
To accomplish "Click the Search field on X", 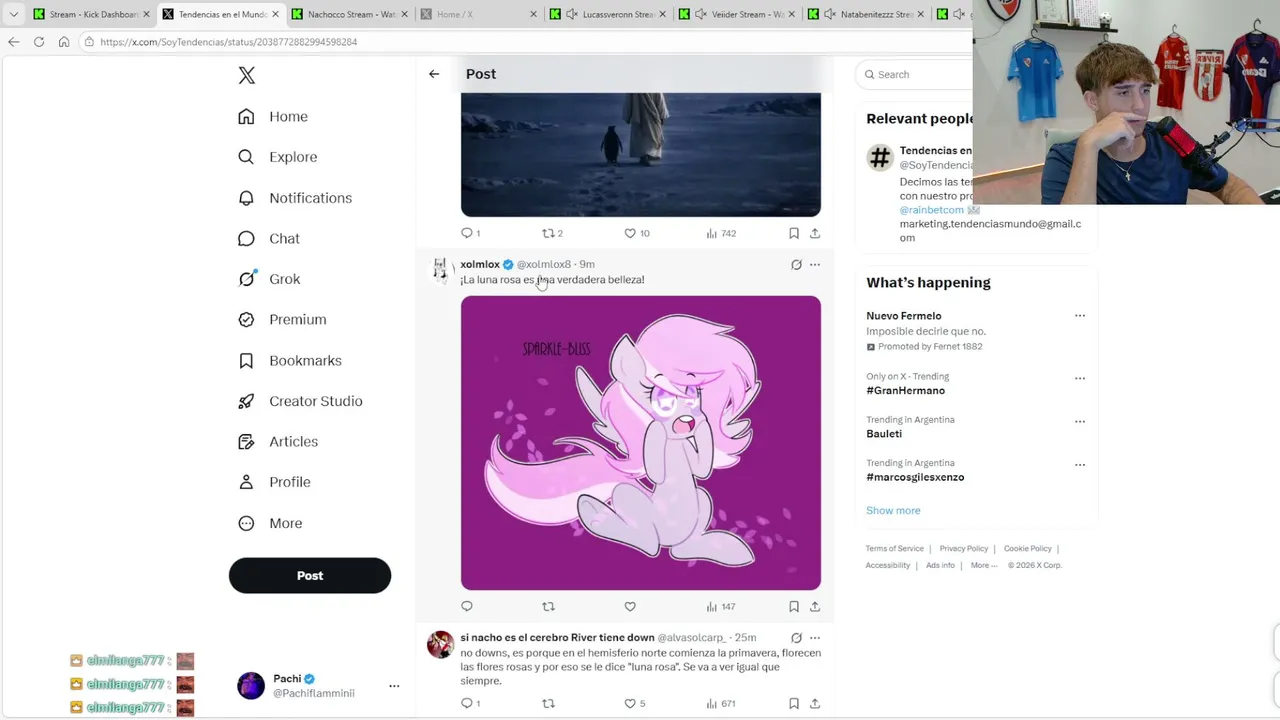I will tap(915, 74).
